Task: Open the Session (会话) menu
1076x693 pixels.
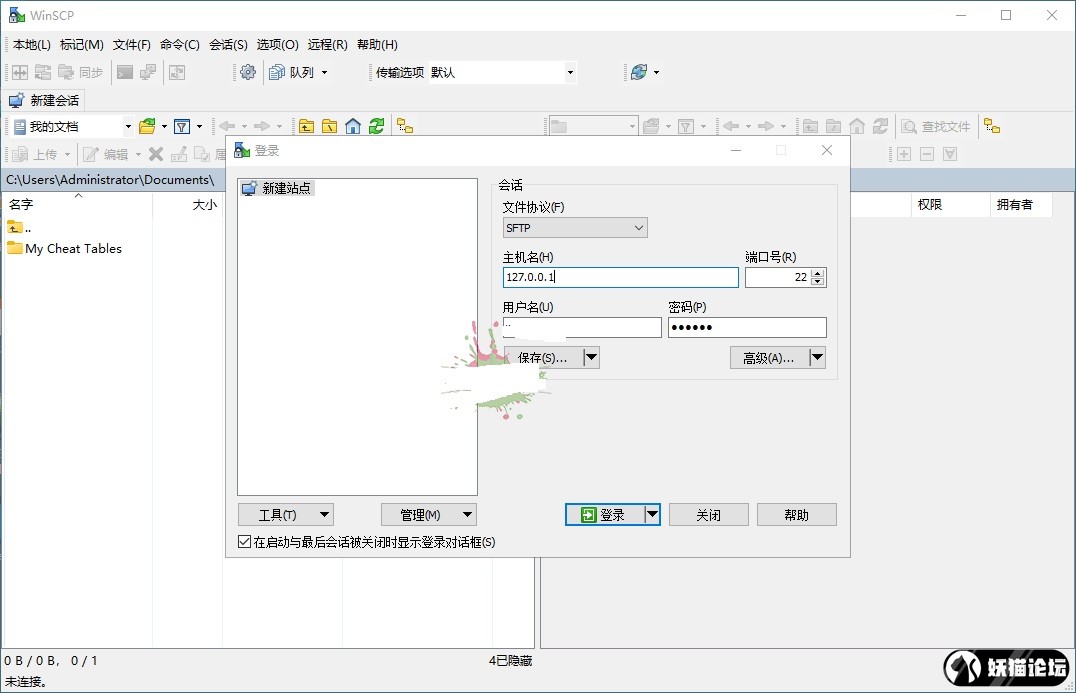Action: 229,45
